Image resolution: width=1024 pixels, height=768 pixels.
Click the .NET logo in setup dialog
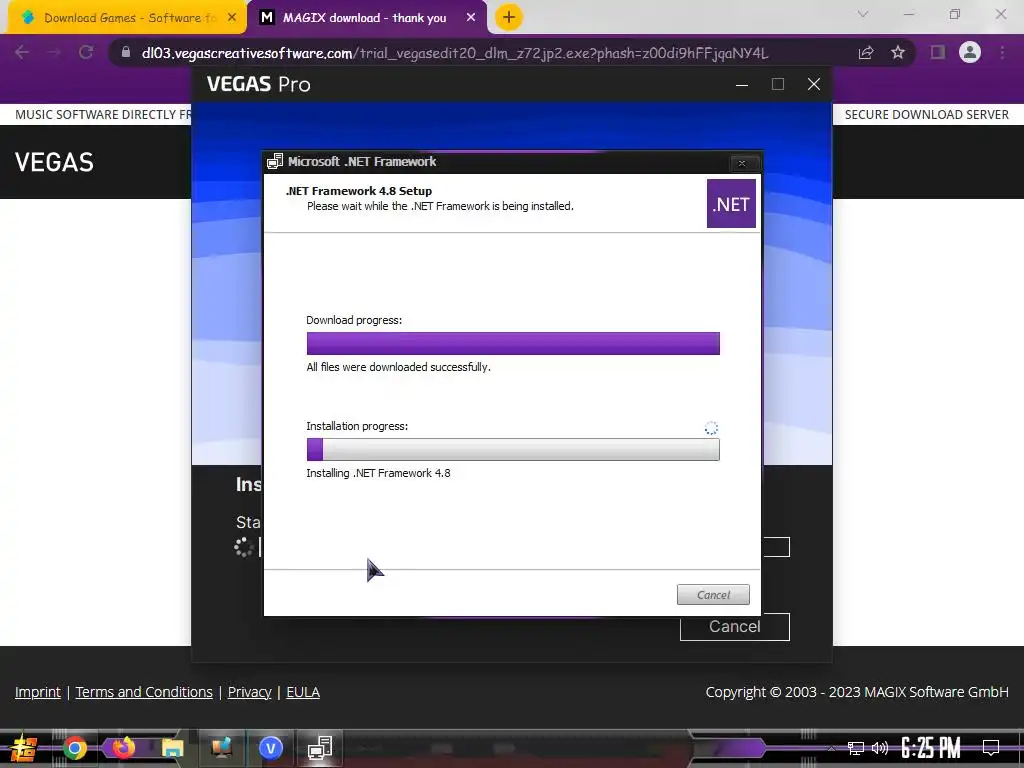click(x=731, y=204)
